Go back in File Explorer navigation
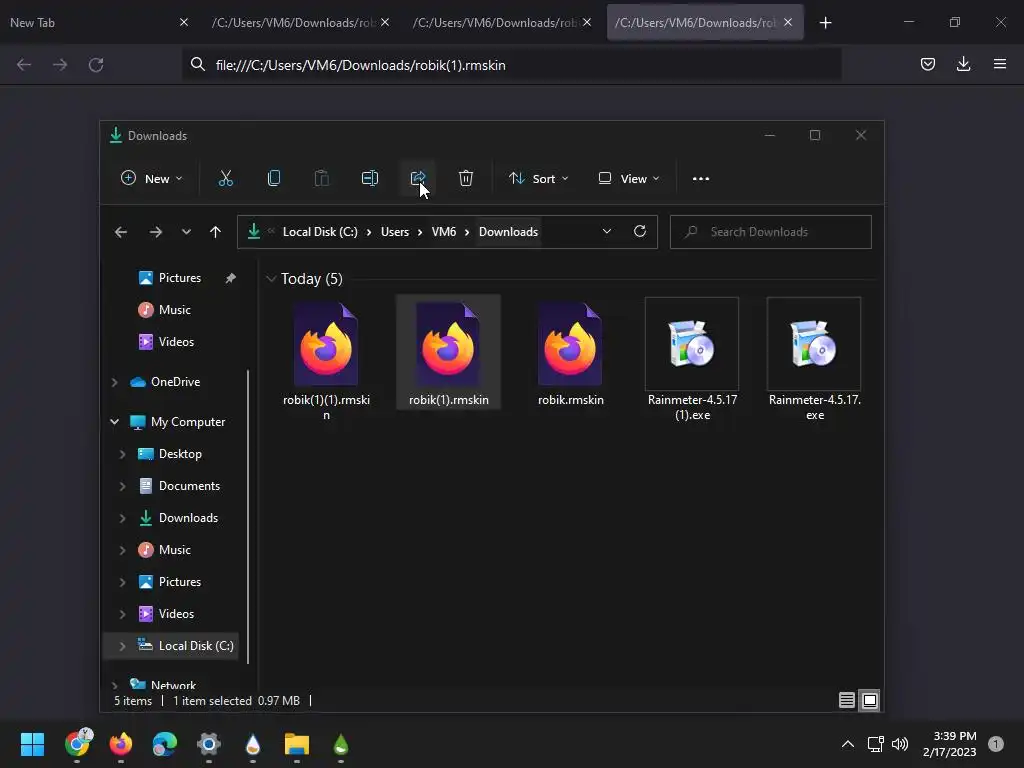Screen dimensions: 1024x768 click(121, 232)
